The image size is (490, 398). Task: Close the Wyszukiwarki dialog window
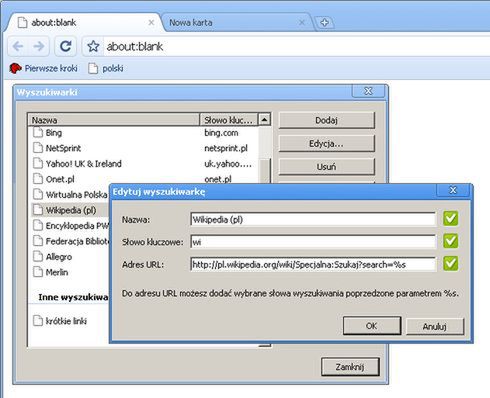coord(368,91)
